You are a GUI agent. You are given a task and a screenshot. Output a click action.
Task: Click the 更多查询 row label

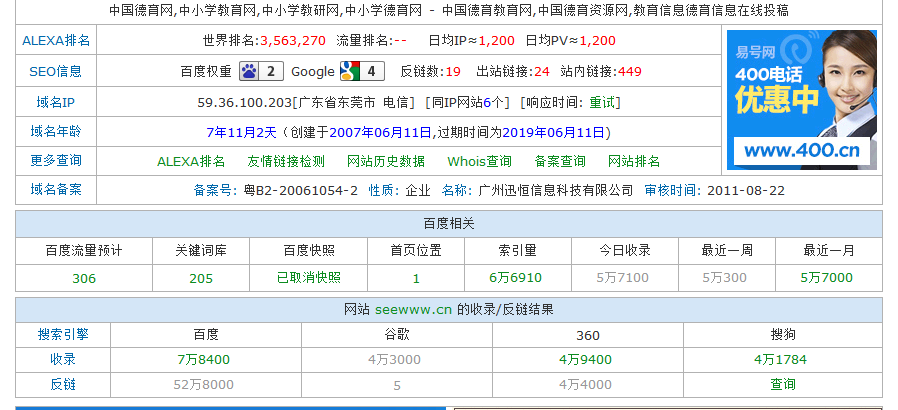tap(56, 160)
